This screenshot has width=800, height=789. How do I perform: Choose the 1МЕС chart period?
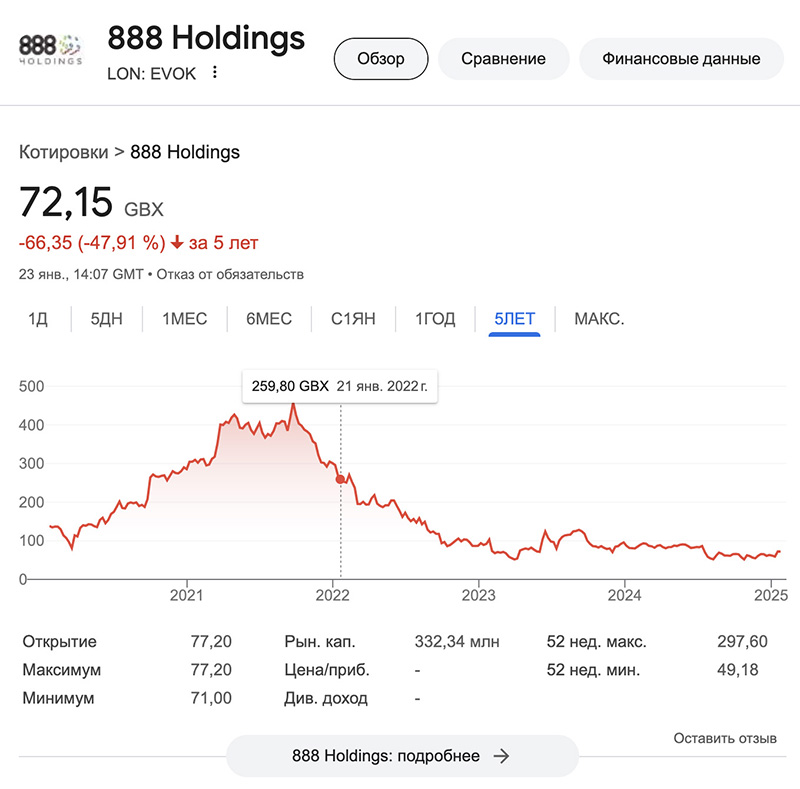coord(184,319)
